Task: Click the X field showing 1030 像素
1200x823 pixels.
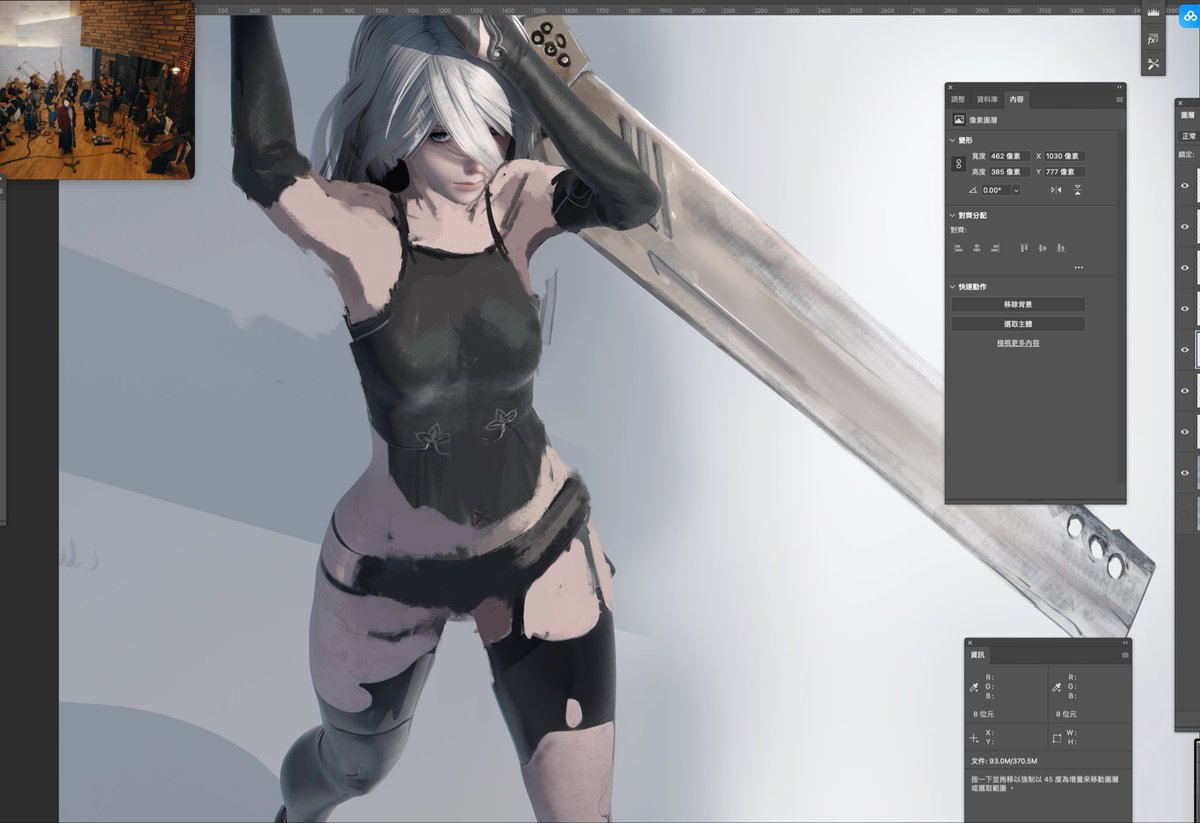Action: point(1065,156)
